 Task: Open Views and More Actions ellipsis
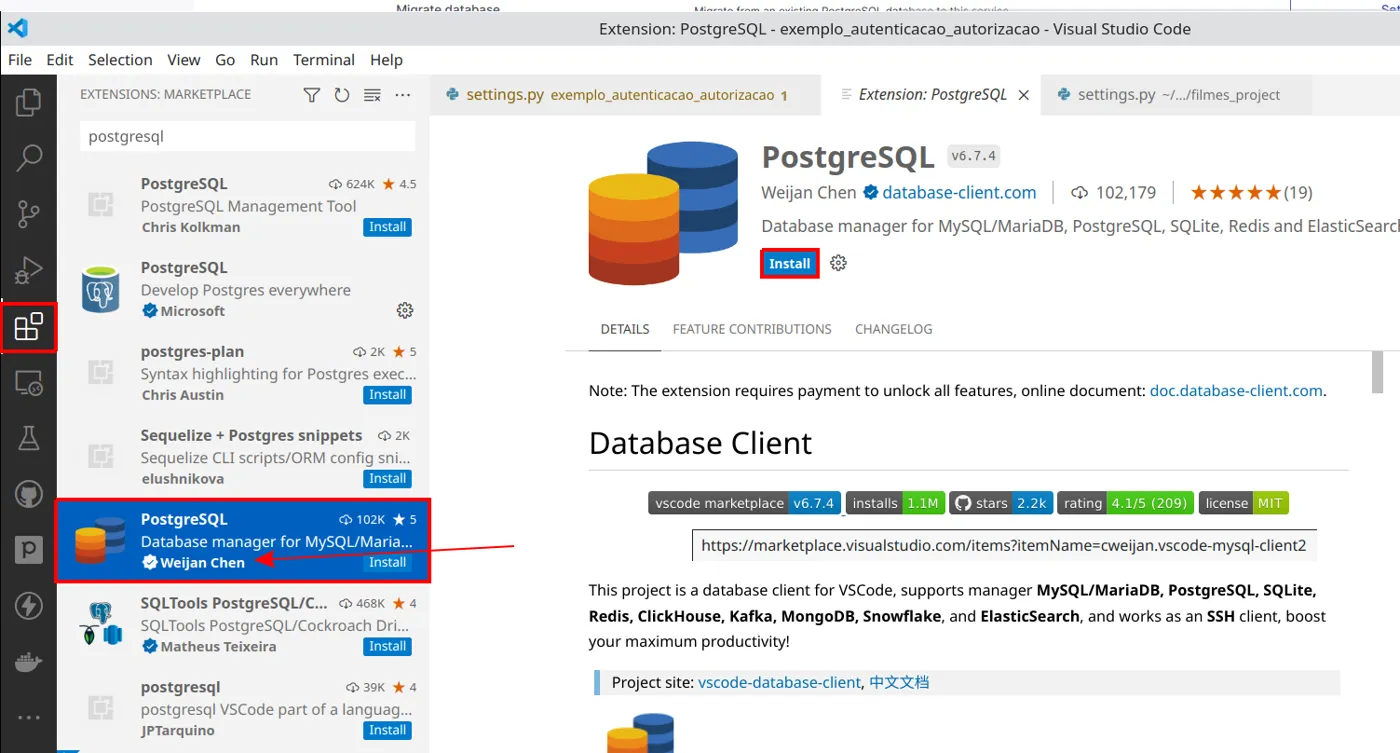(x=403, y=95)
